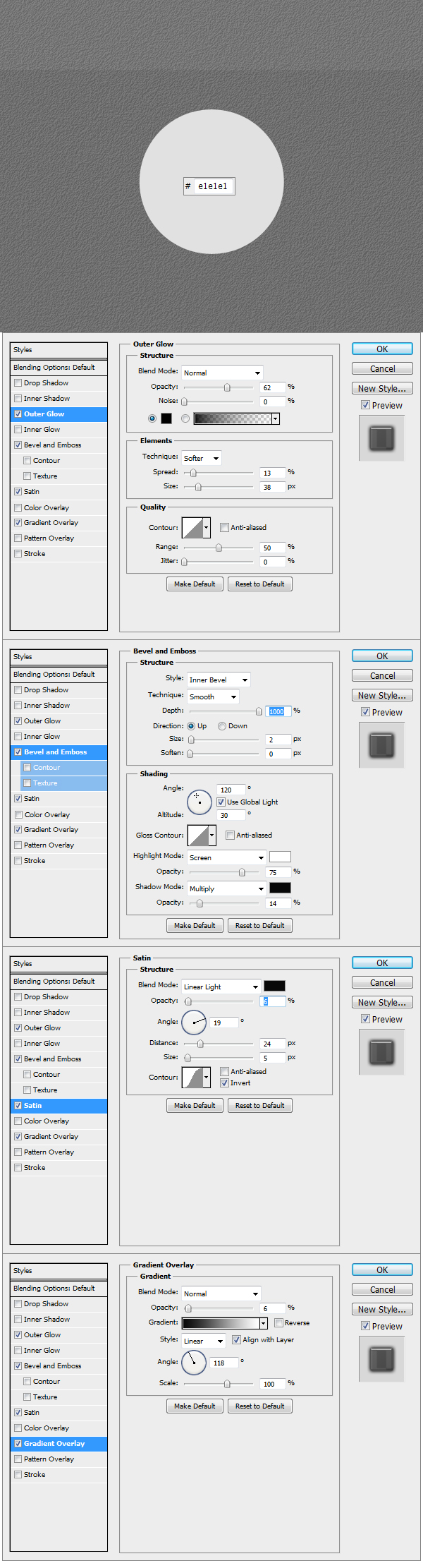Open the Outer Glow gradient picker dropdown arrow
Image resolution: width=423 pixels, height=1568 pixels.
point(276,418)
